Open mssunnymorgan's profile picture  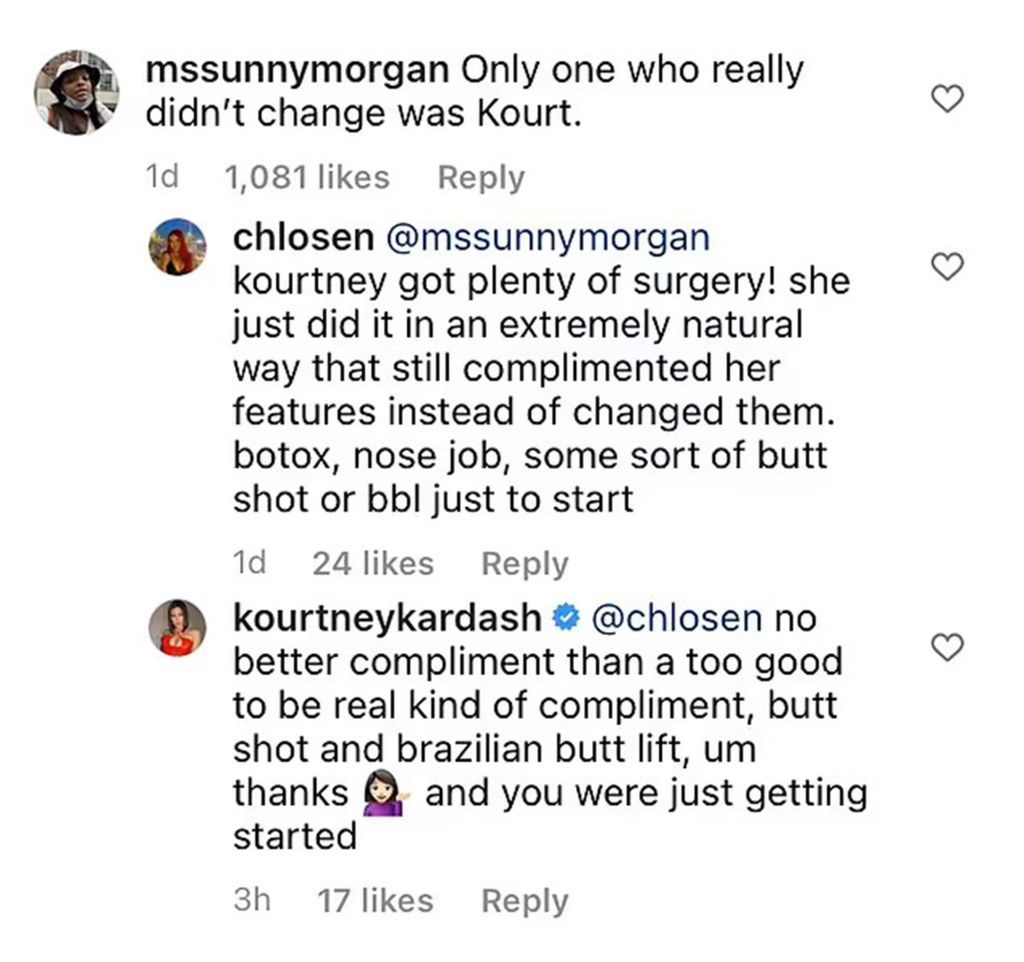(x=77, y=92)
